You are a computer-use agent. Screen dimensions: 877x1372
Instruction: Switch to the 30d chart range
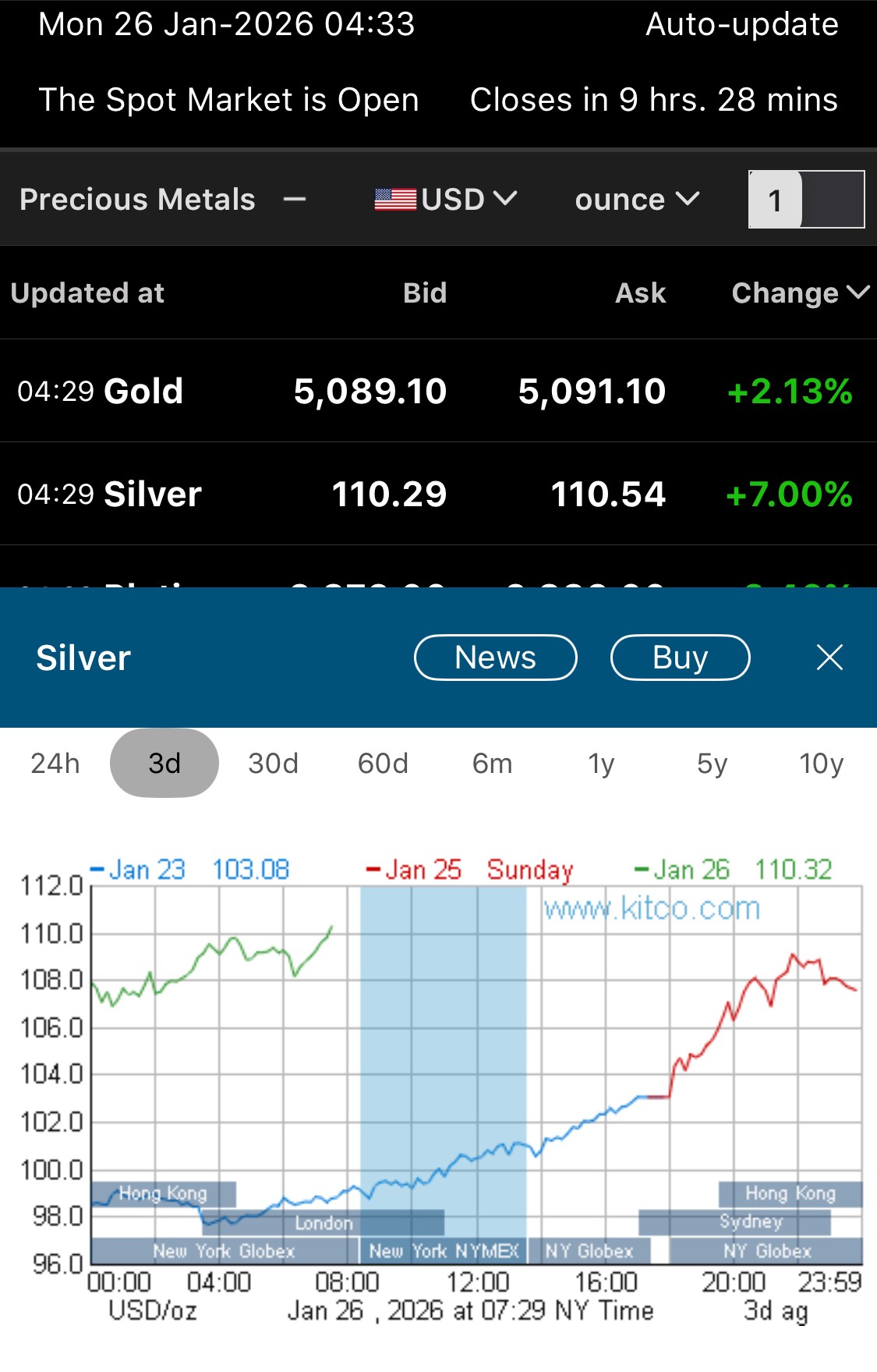(x=274, y=763)
